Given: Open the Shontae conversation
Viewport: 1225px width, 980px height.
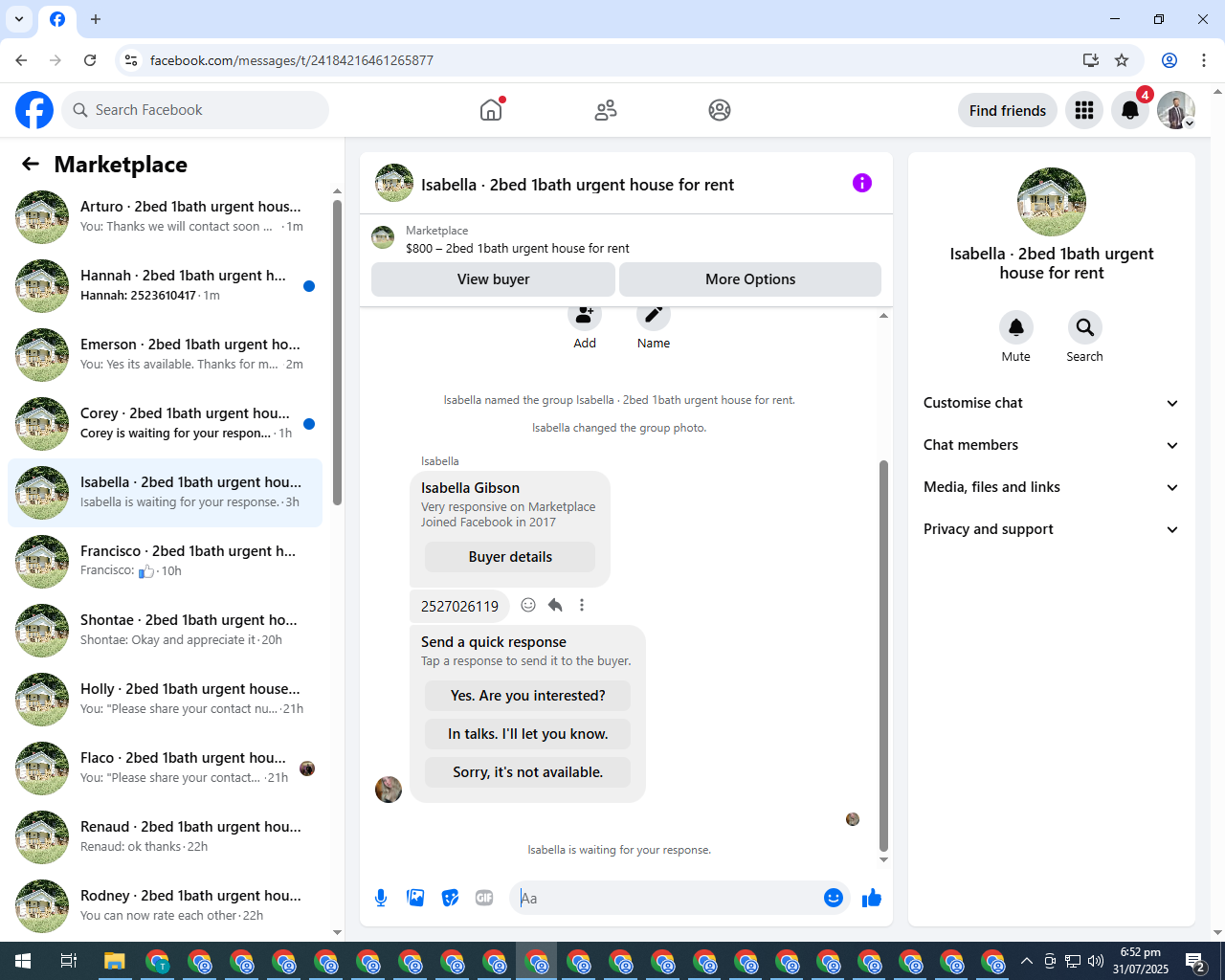Looking at the screenshot, I should pos(165,631).
